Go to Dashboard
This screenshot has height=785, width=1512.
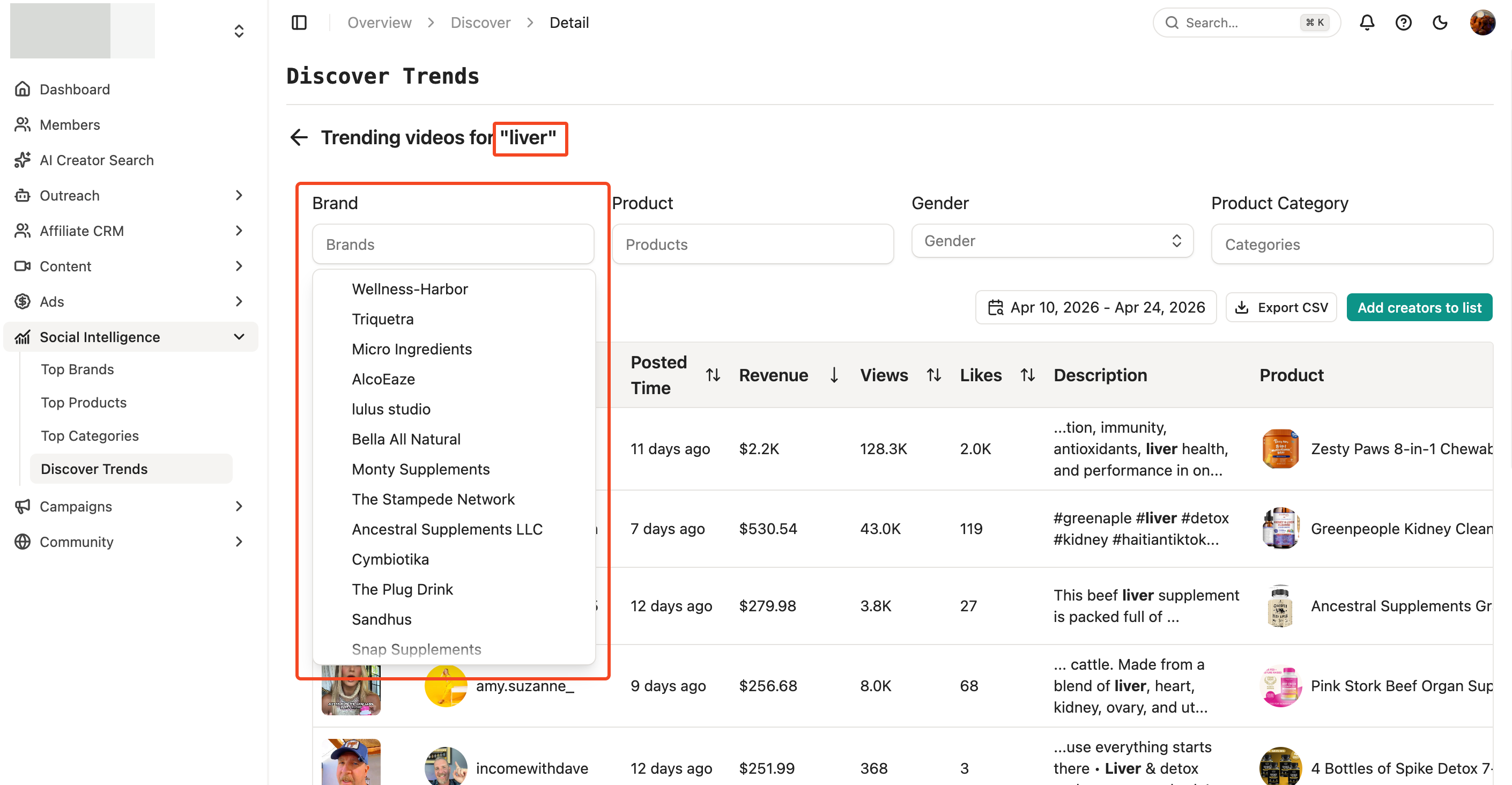(75, 89)
